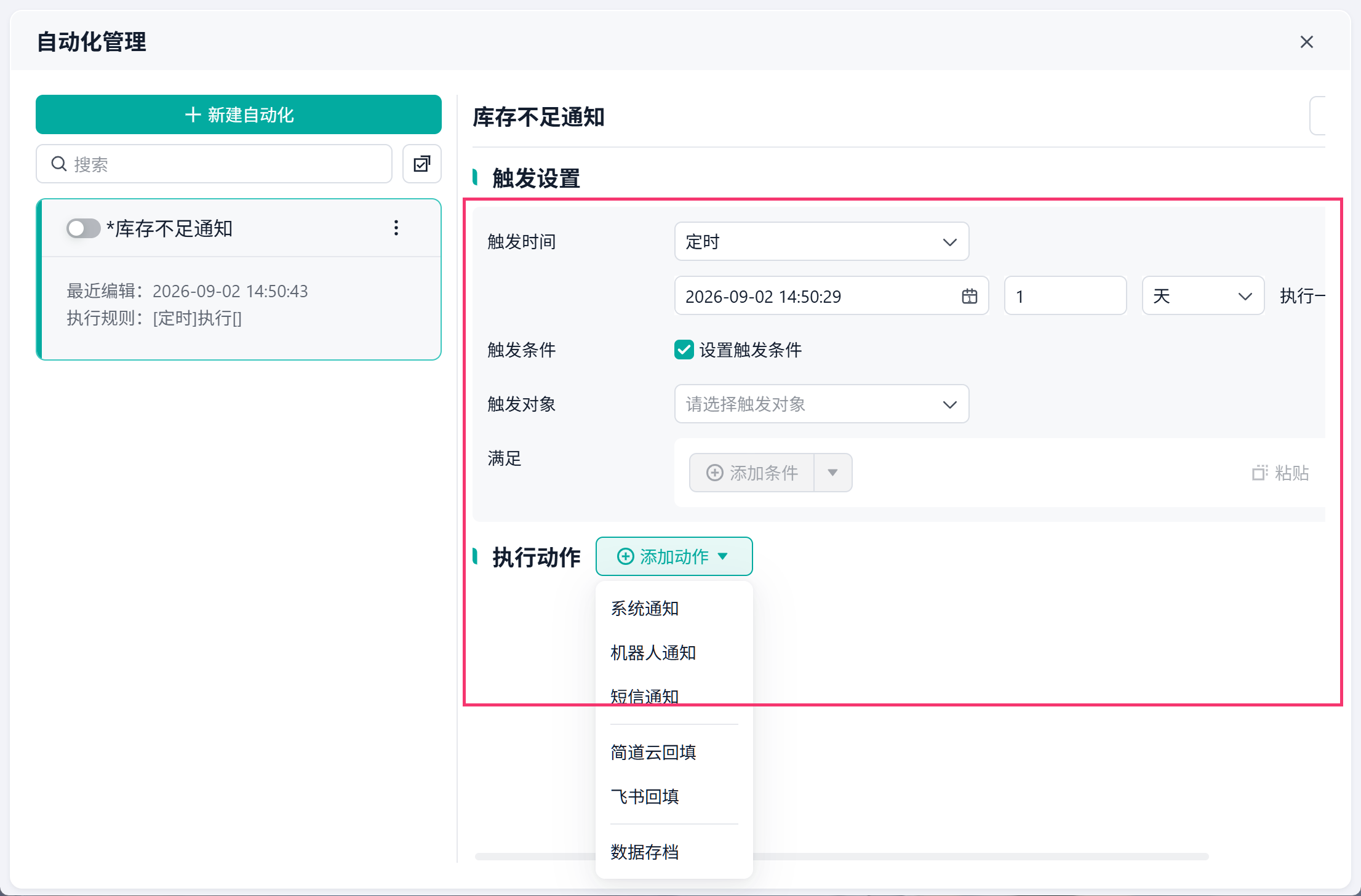Image resolution: width=1361 pixels, height=896 pixels.
Task: Click the interval number field showing 1
Action: (x=1065, y=295)
